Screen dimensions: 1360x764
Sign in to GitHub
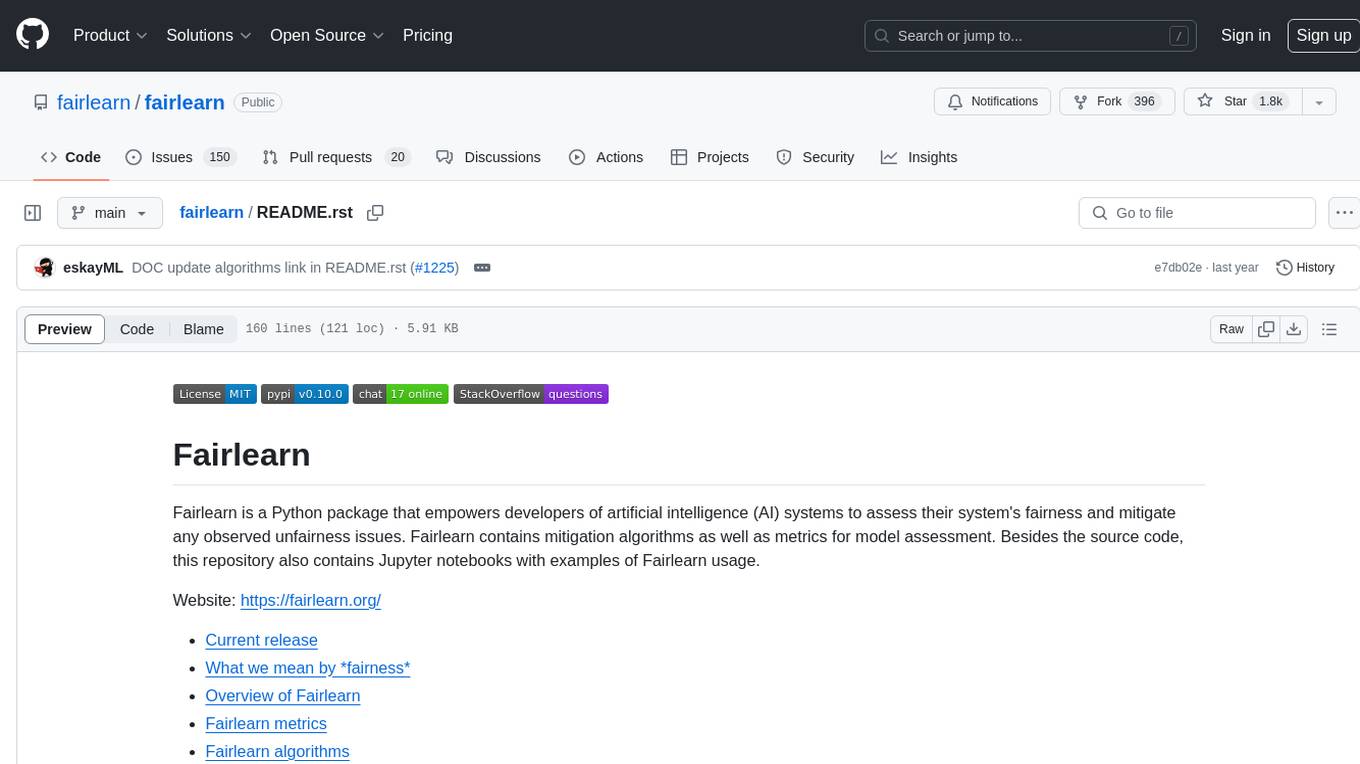click(x=1245, y=35)
